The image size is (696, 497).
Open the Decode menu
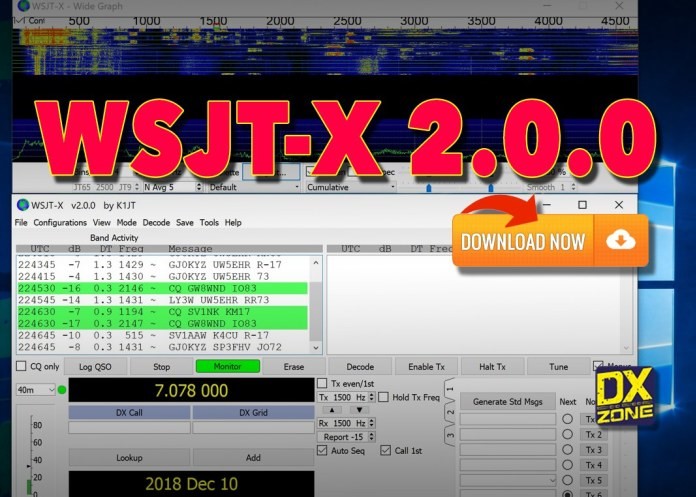[x=156, y=222]
